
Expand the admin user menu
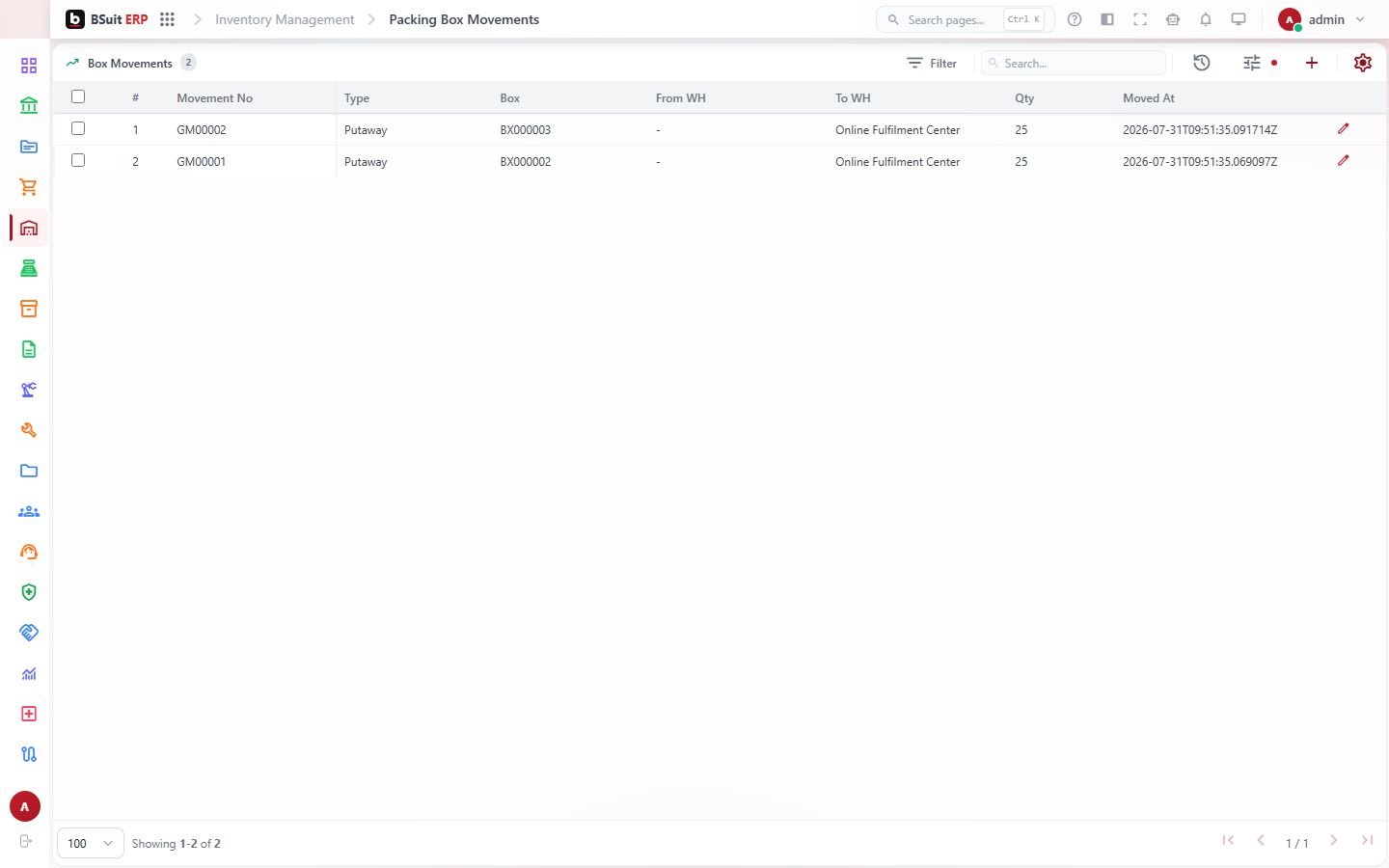click(1321, 19)
